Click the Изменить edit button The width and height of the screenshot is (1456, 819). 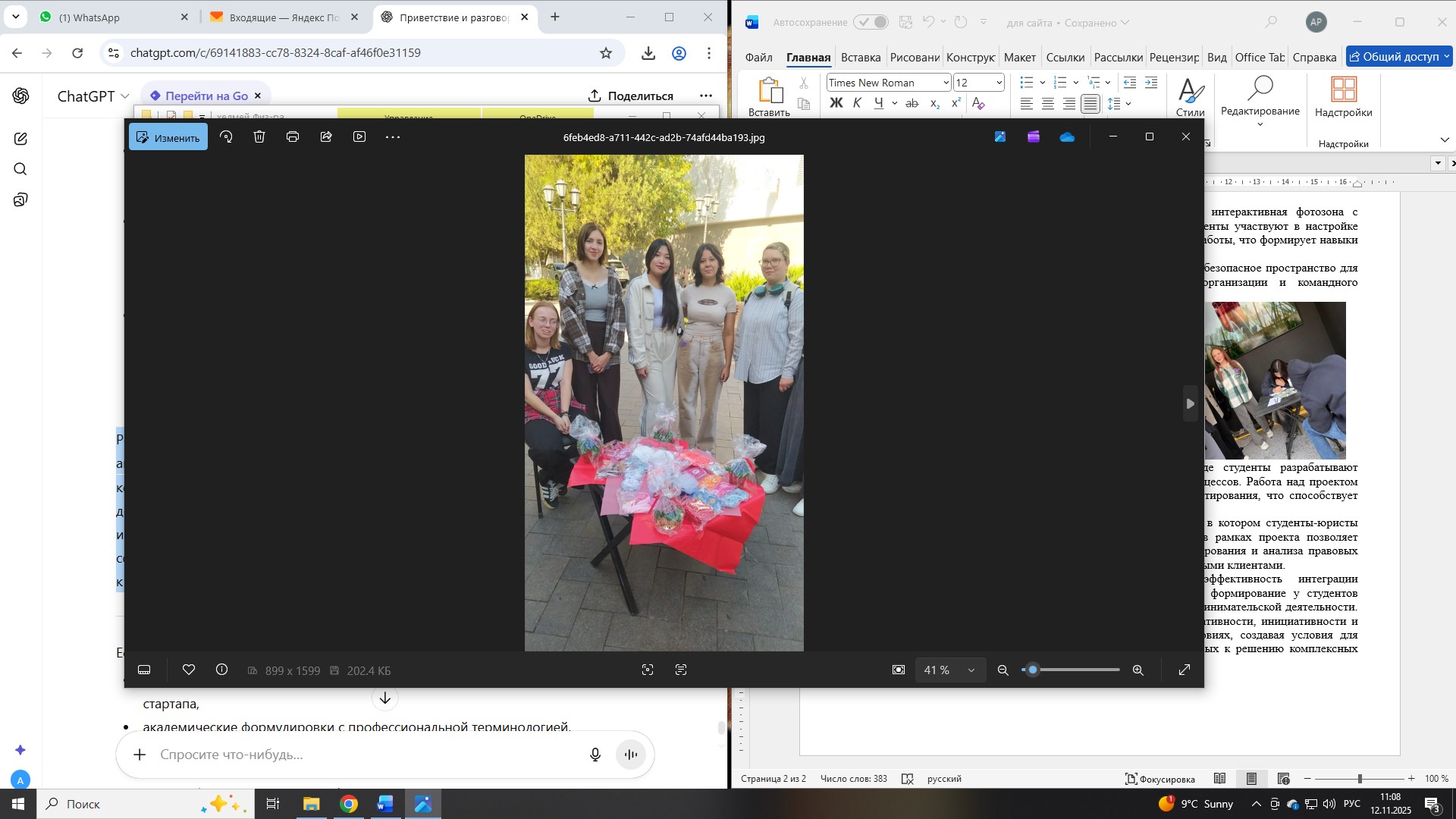point(168,138)
